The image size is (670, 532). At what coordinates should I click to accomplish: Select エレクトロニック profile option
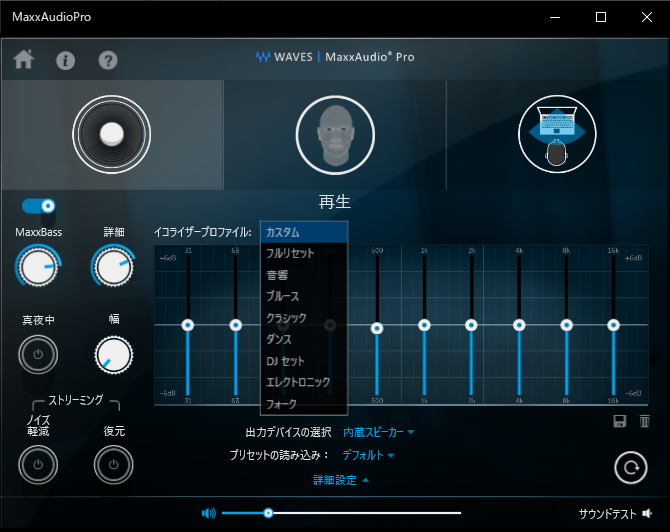coord(304,382)
